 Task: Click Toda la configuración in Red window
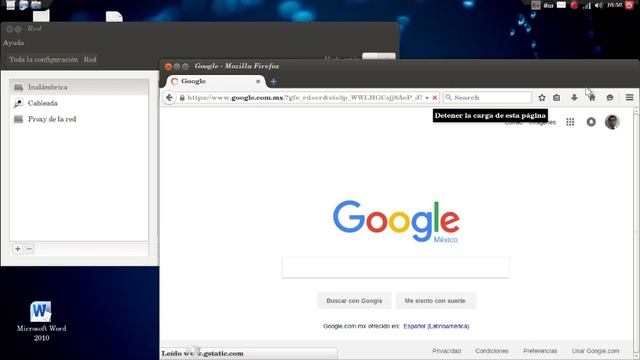[x=43, y=60]
